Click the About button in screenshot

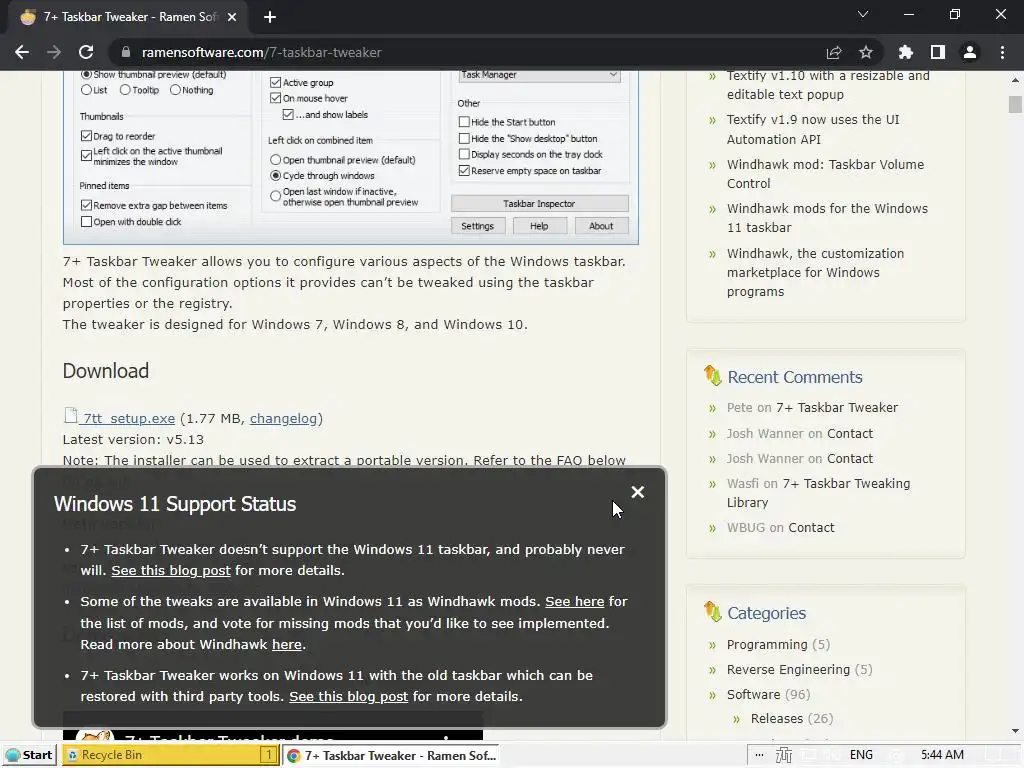point(601,226)
